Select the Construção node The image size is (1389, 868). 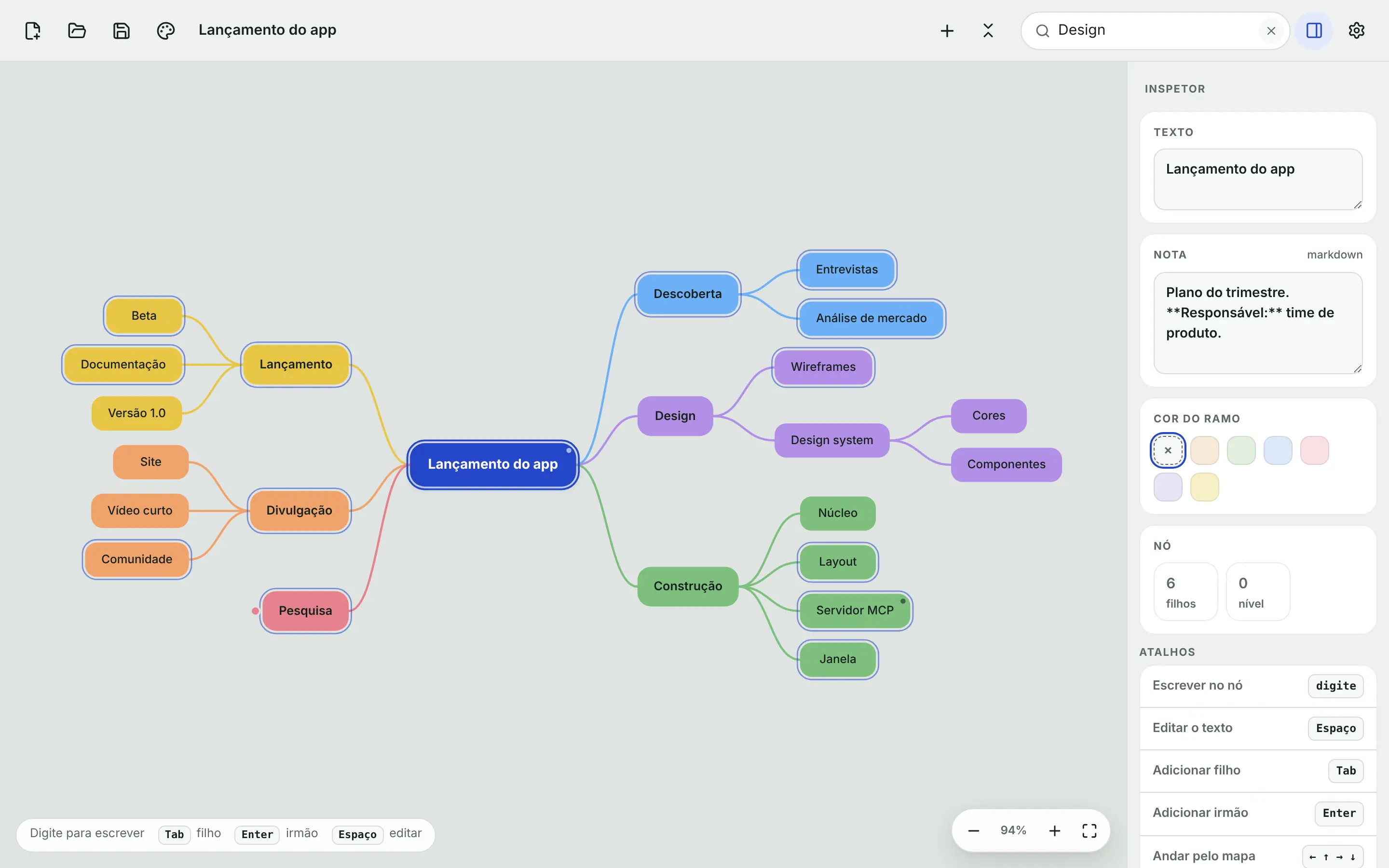688,586
